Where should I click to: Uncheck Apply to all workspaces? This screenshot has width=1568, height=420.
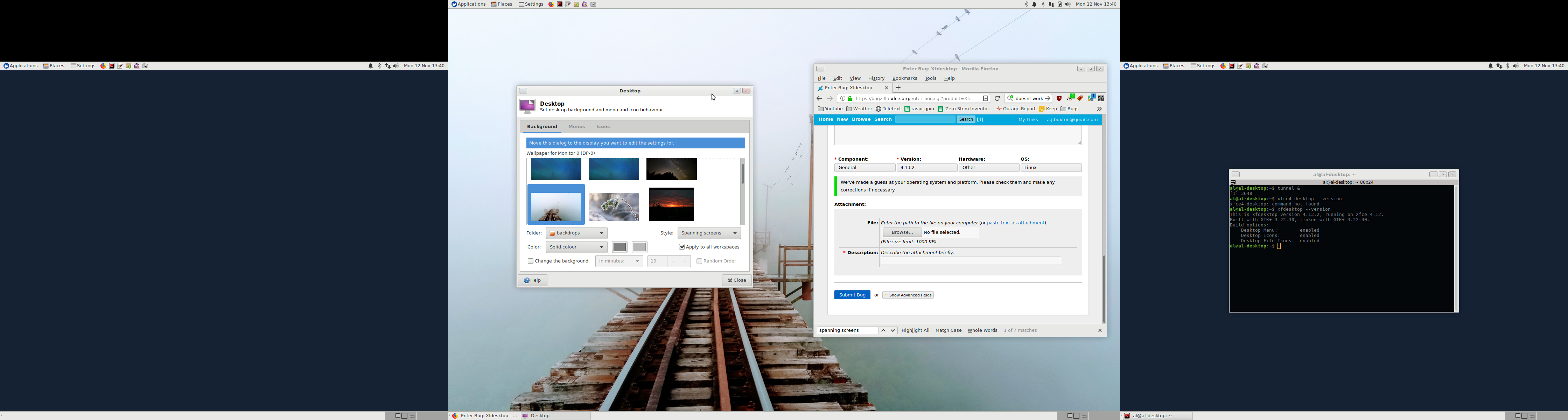682,247
